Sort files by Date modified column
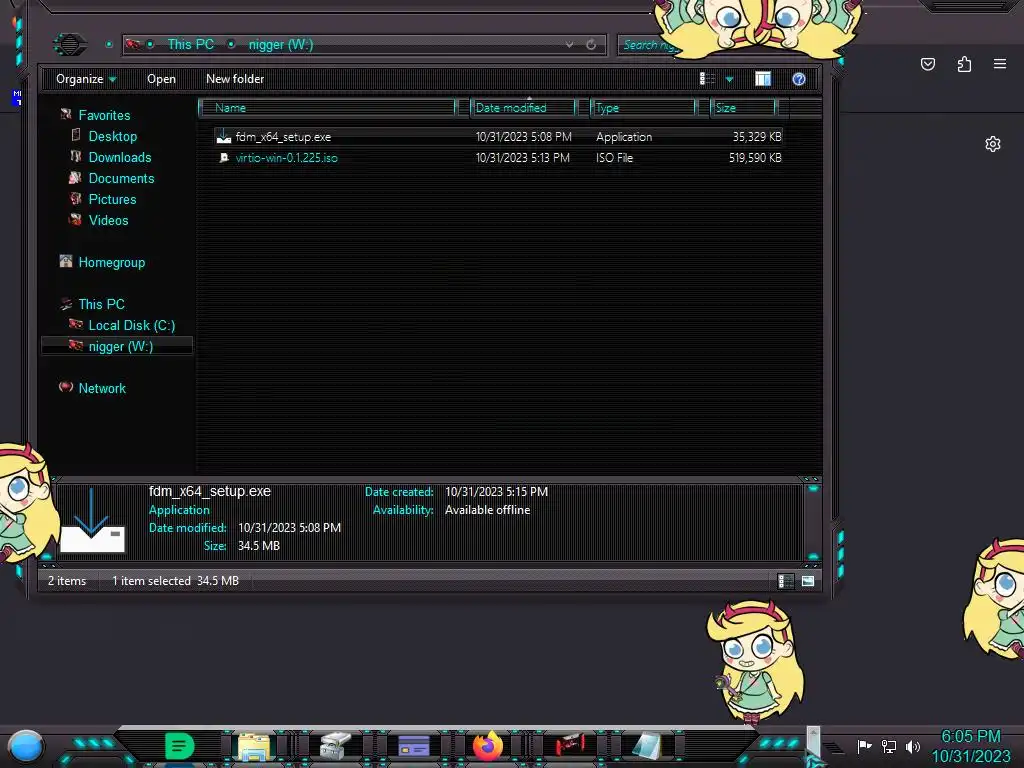 [524, 108]
